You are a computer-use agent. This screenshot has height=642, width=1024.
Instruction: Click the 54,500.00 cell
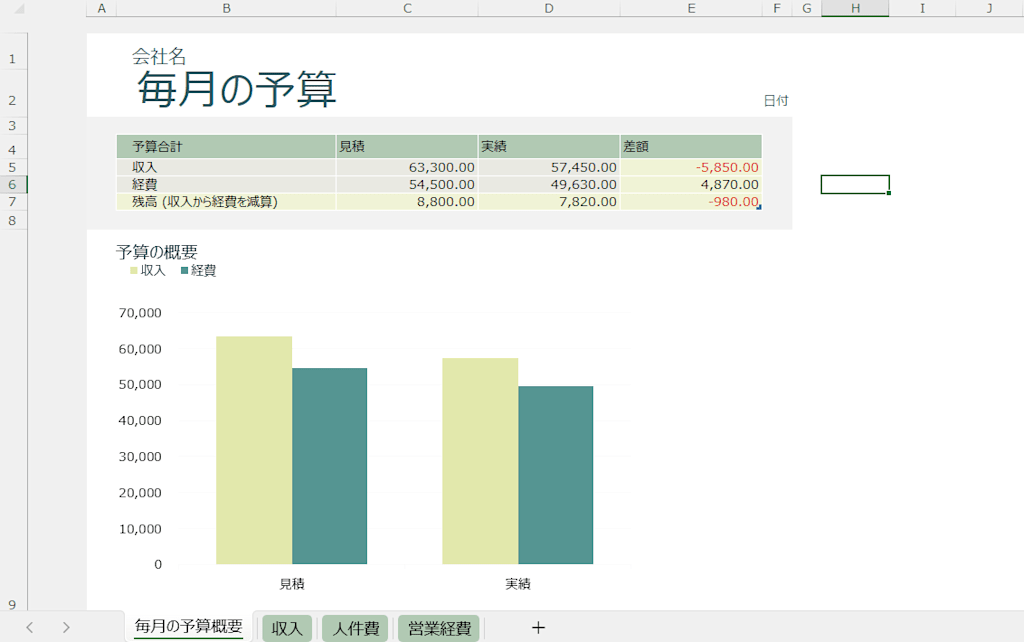407,184
